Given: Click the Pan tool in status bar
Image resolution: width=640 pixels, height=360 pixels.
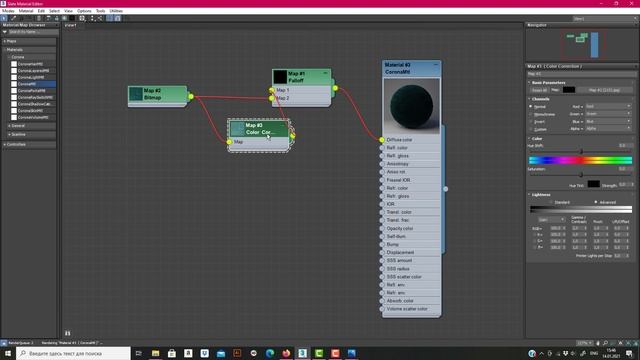Looking at the screenshot, I should [598, 343].
